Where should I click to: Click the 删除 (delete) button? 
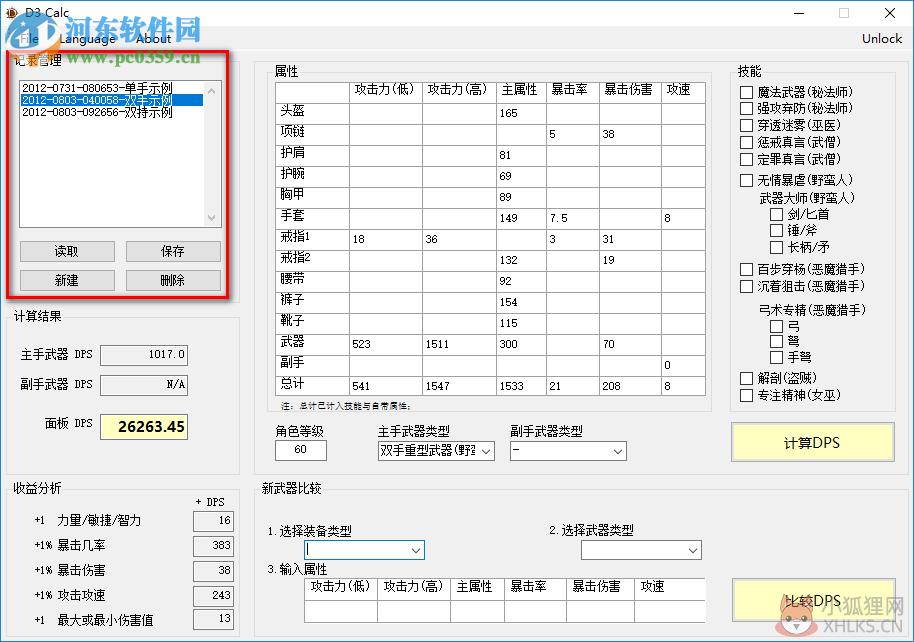coord(173,280)
